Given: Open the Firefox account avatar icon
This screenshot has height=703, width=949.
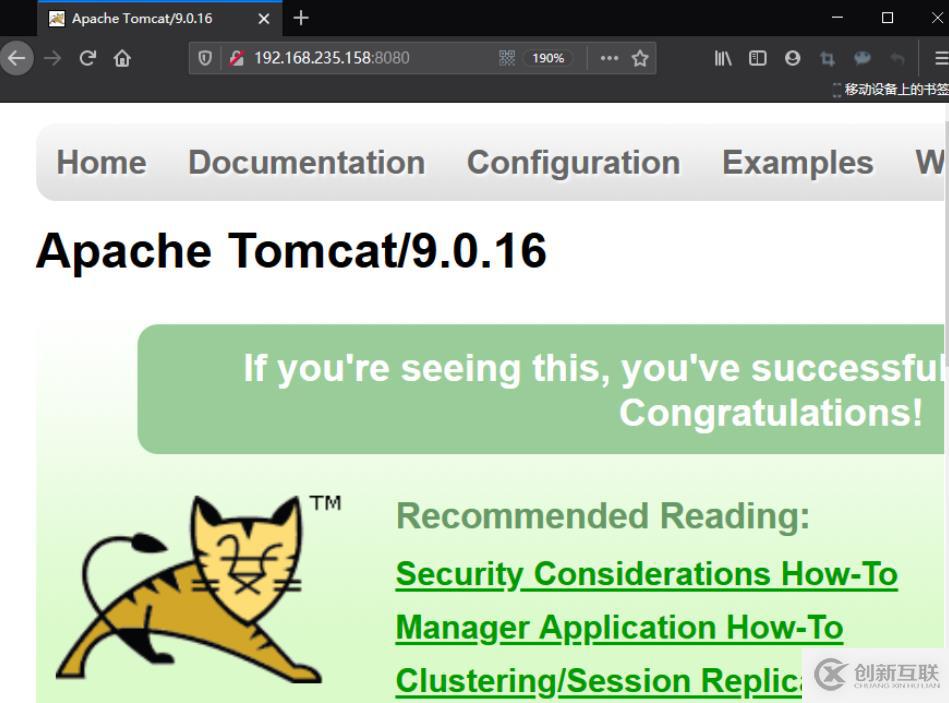Looking at the screenshot, I should (x=792, y=58).
